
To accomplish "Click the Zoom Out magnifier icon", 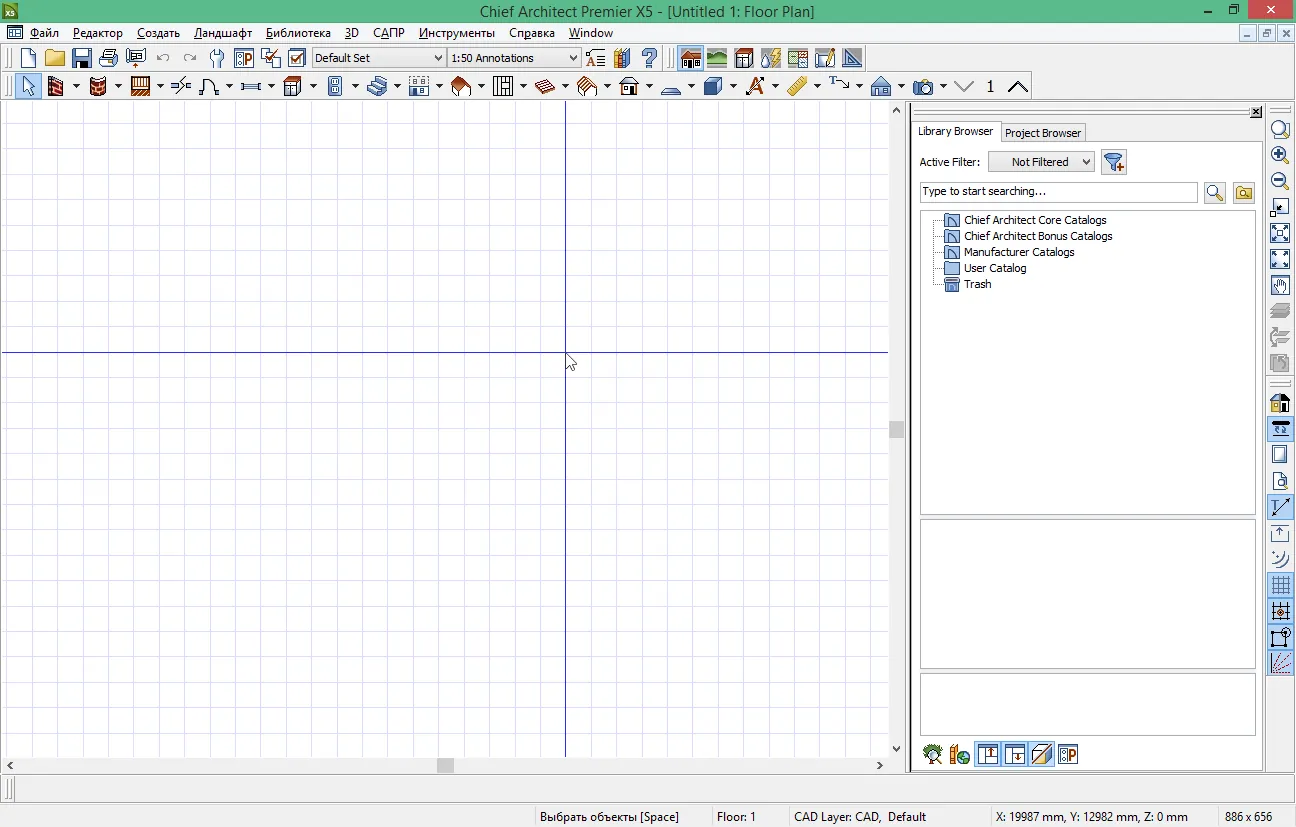I will click(x=1279, y=181).
